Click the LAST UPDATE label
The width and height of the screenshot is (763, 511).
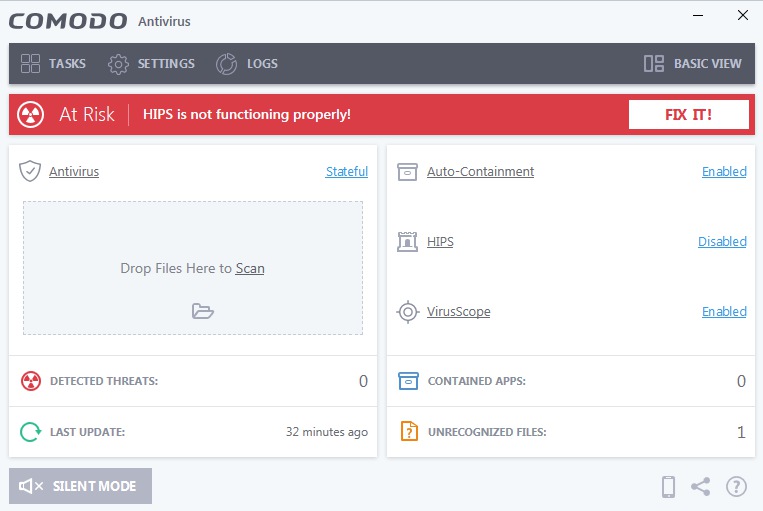click(88, 432)
